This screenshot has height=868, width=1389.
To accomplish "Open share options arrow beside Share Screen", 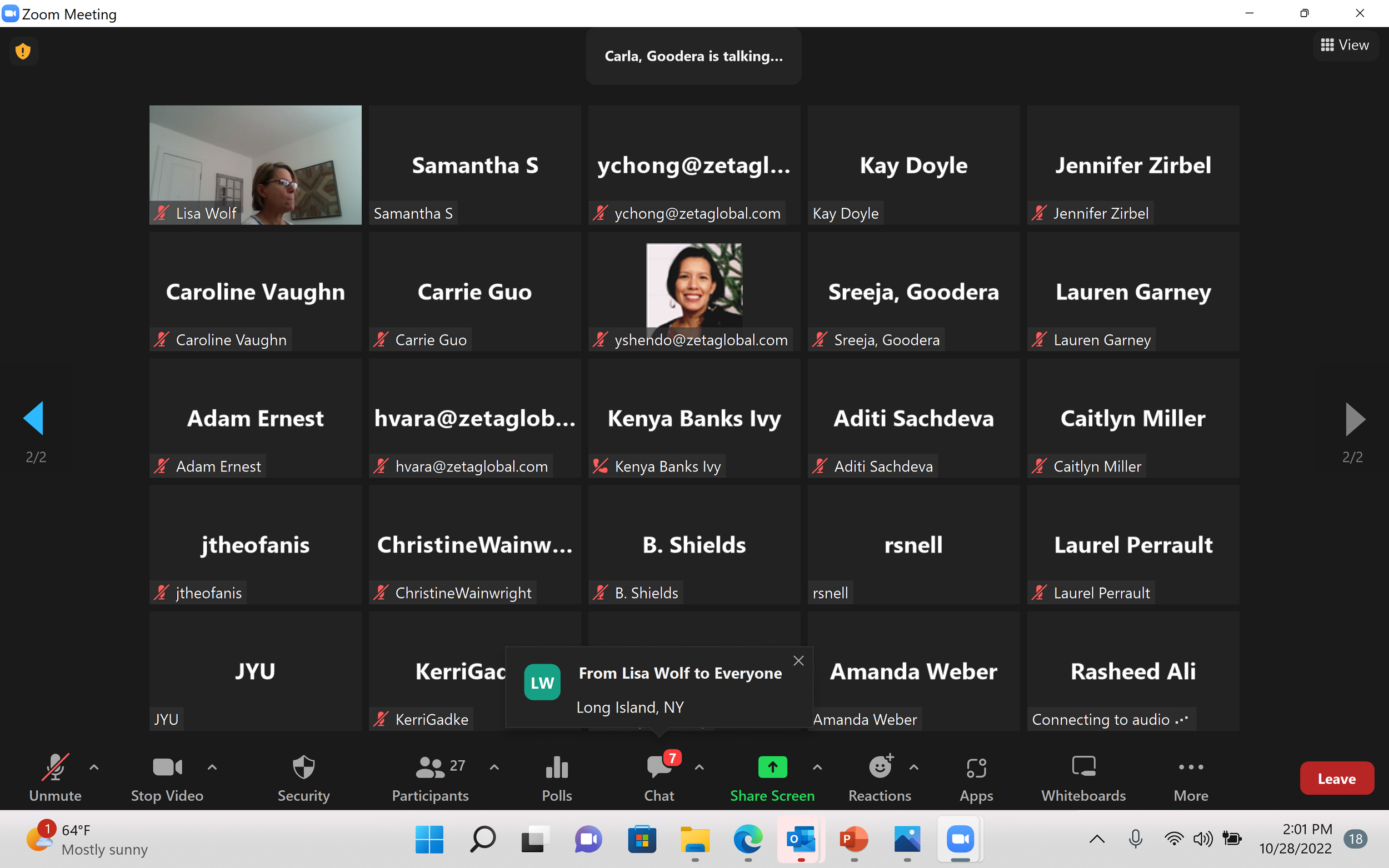I will tap(817, 767).
